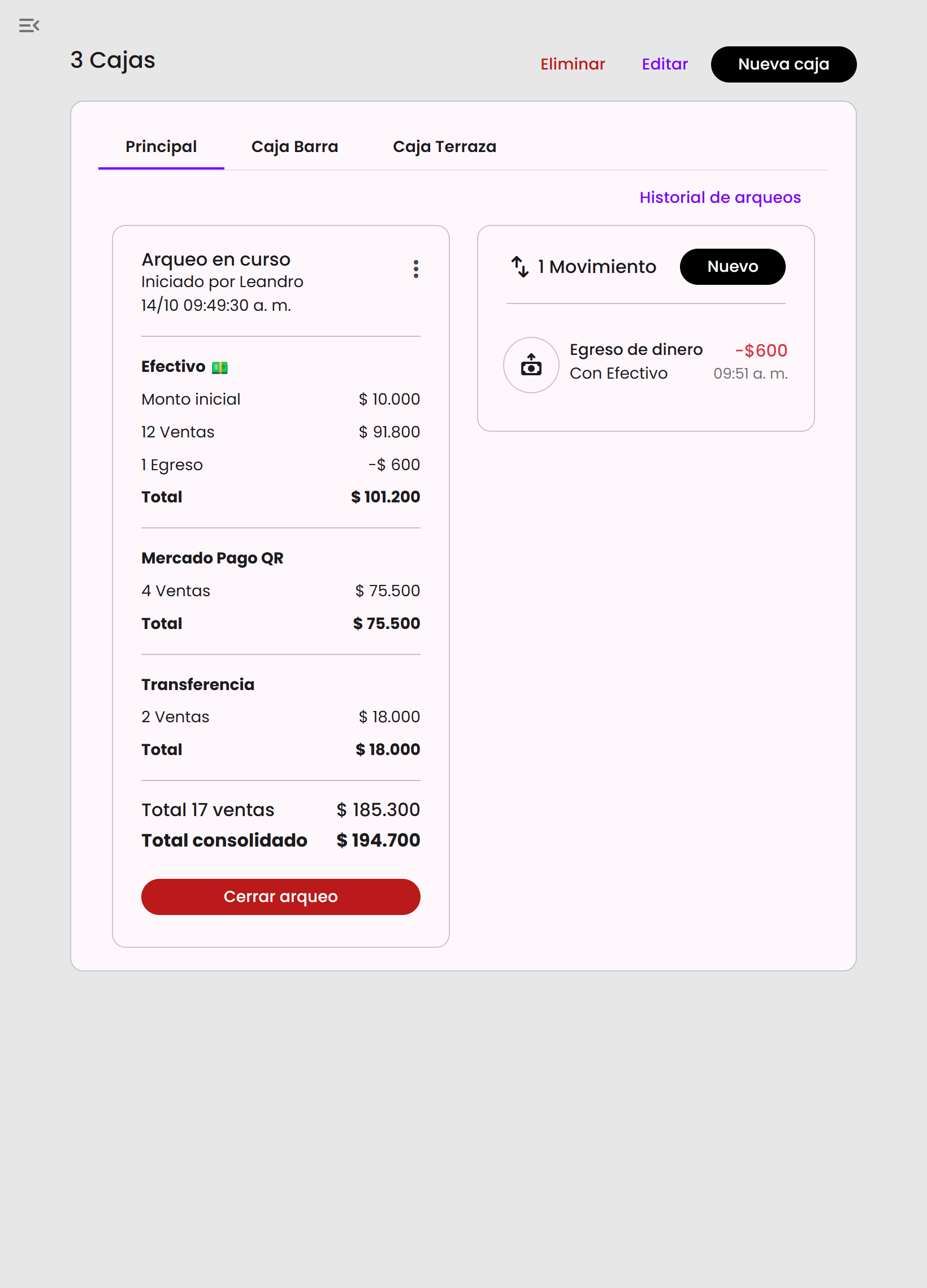927x1288 pixels.
Task: Click the Editar link
Action: 665,64
